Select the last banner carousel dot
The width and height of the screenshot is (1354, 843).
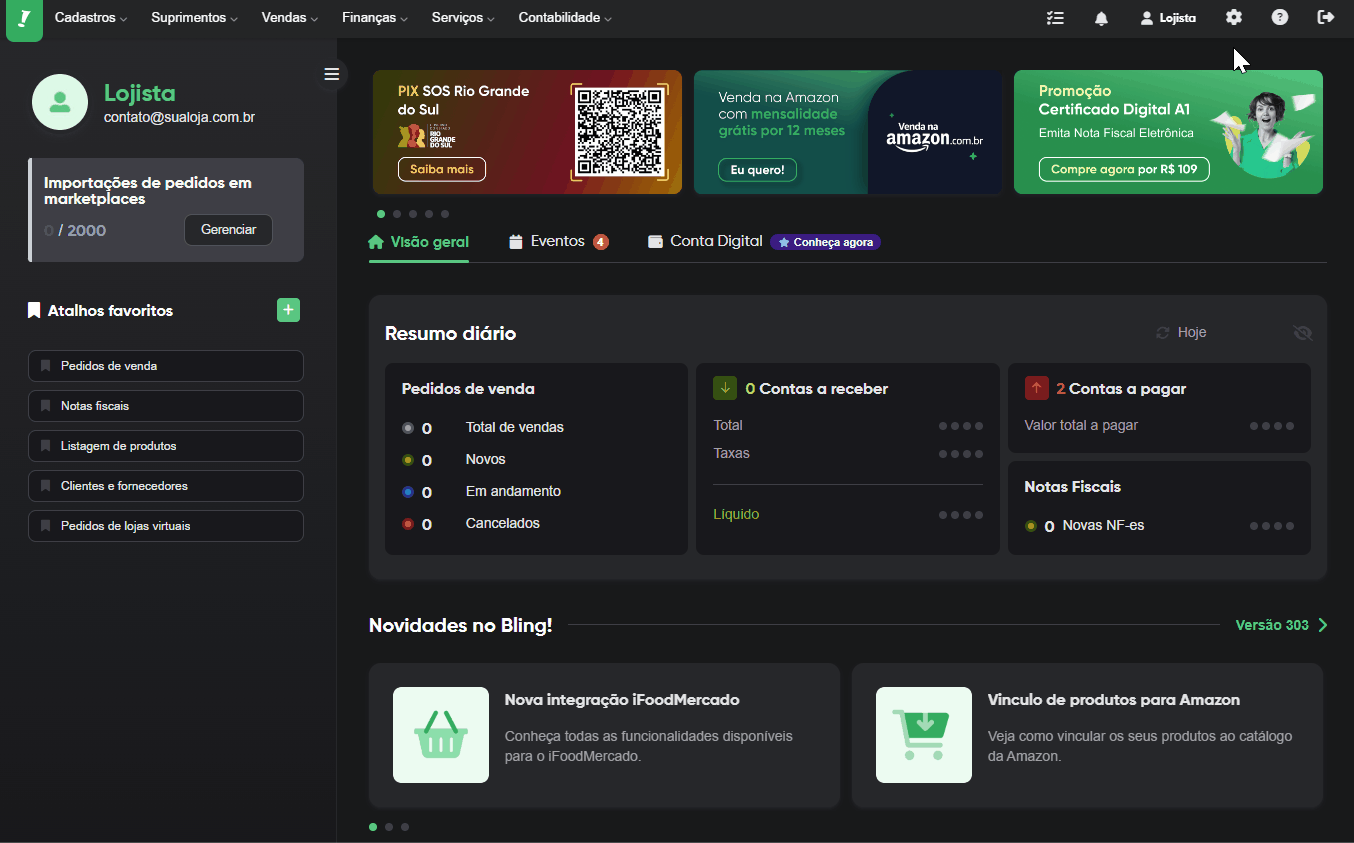445,214
